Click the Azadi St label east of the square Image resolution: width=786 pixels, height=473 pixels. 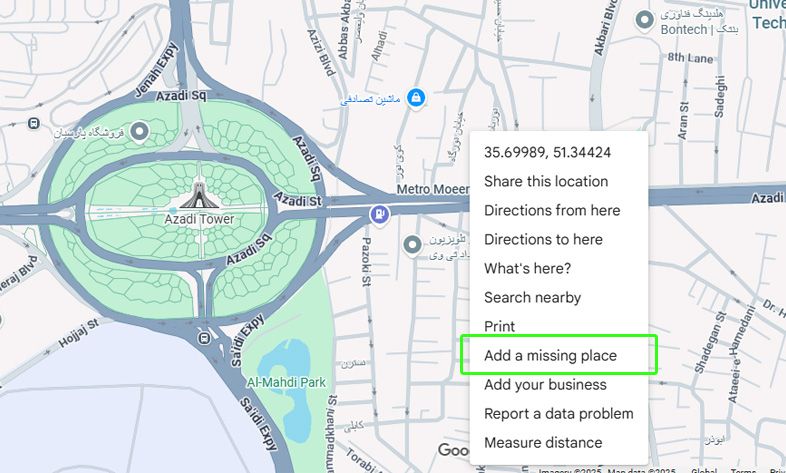298,199
